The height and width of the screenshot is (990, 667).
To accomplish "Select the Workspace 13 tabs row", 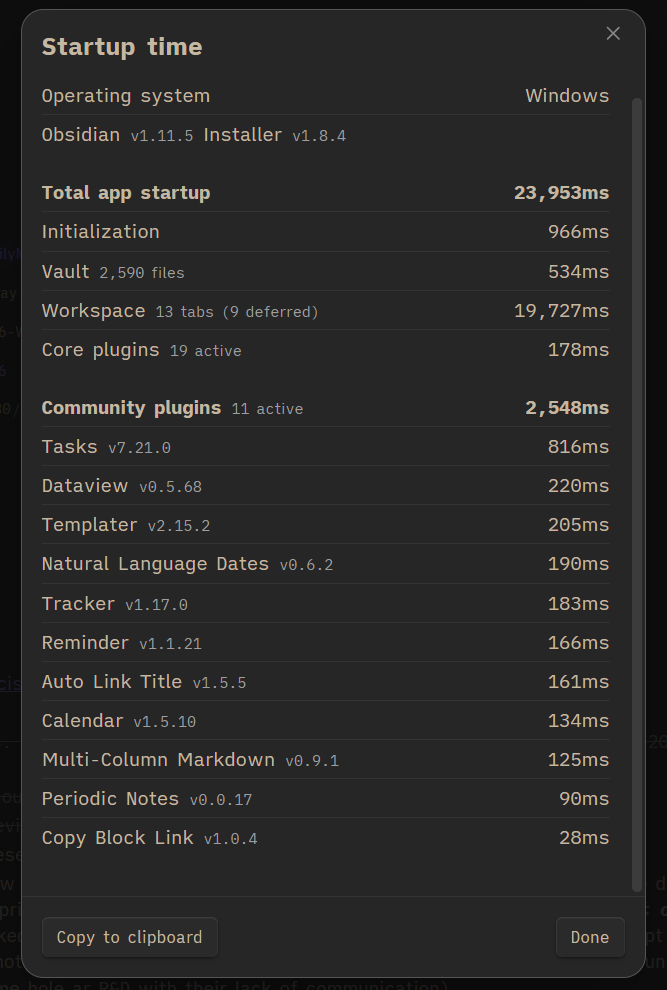I will point(325,311).
